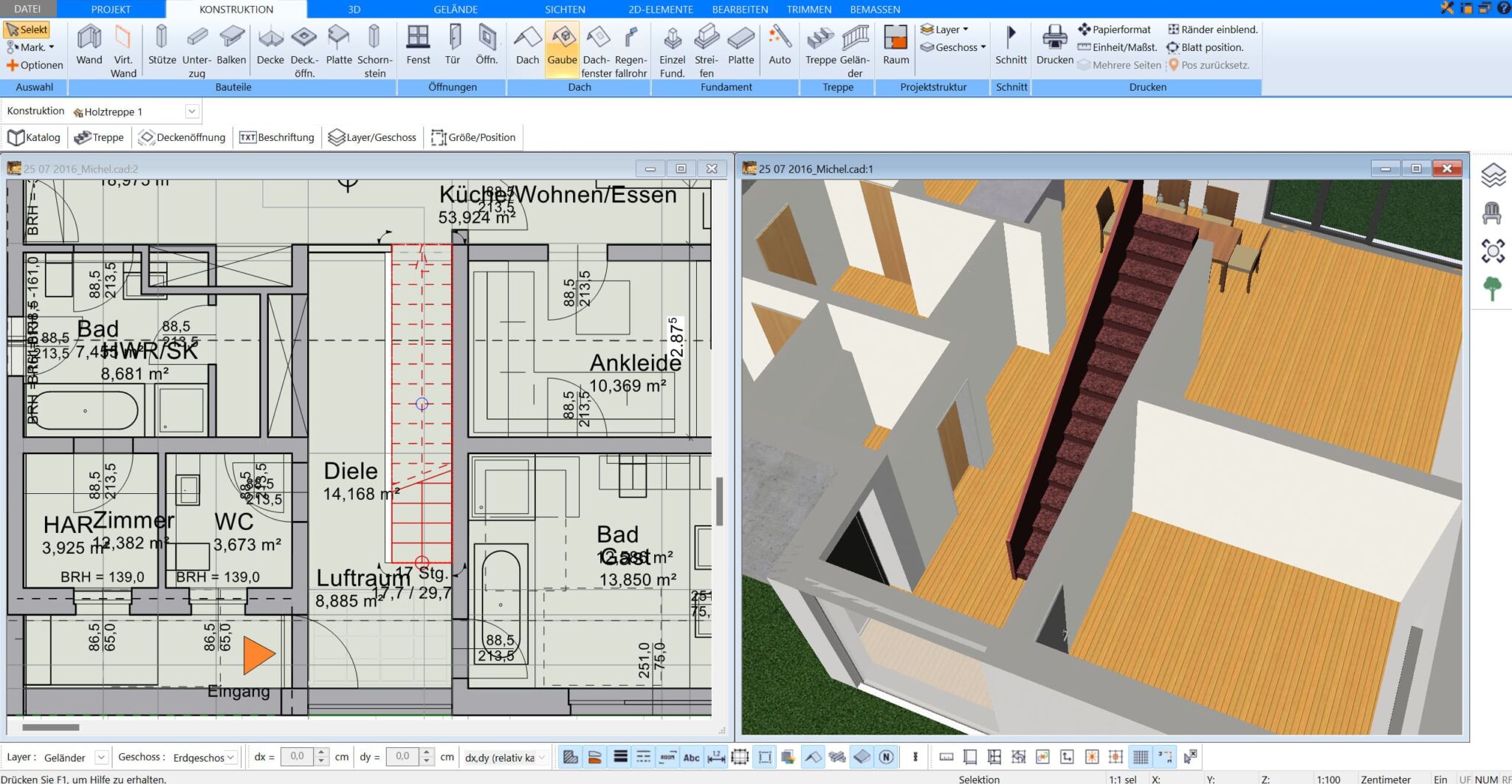Image resolution: width=1512 pixels, height=784 pixels.
Task: Pick the Streifen foundation tool
Action: 707,50
